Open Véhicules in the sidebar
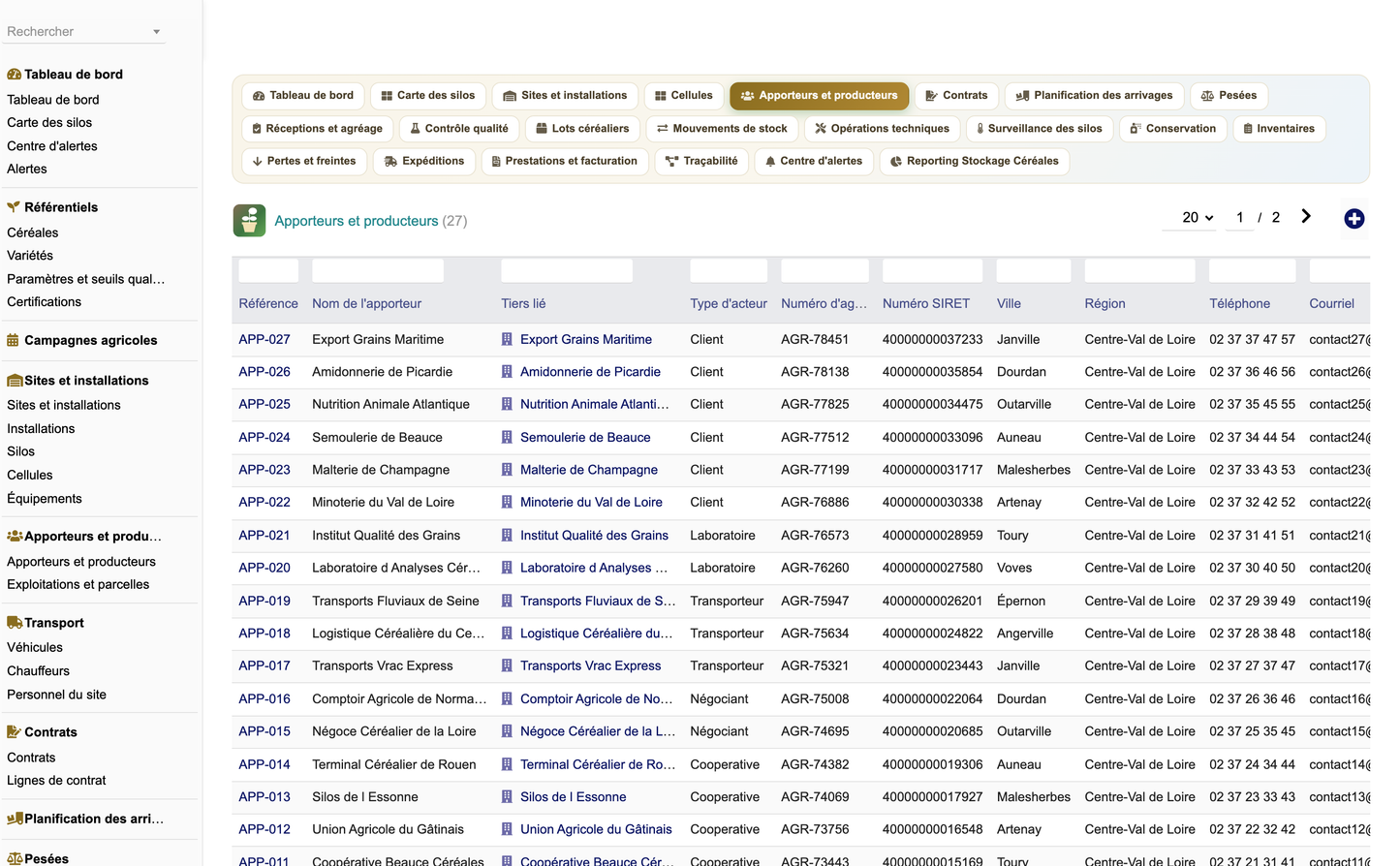The image size is (1400, 866). point(35,648)
